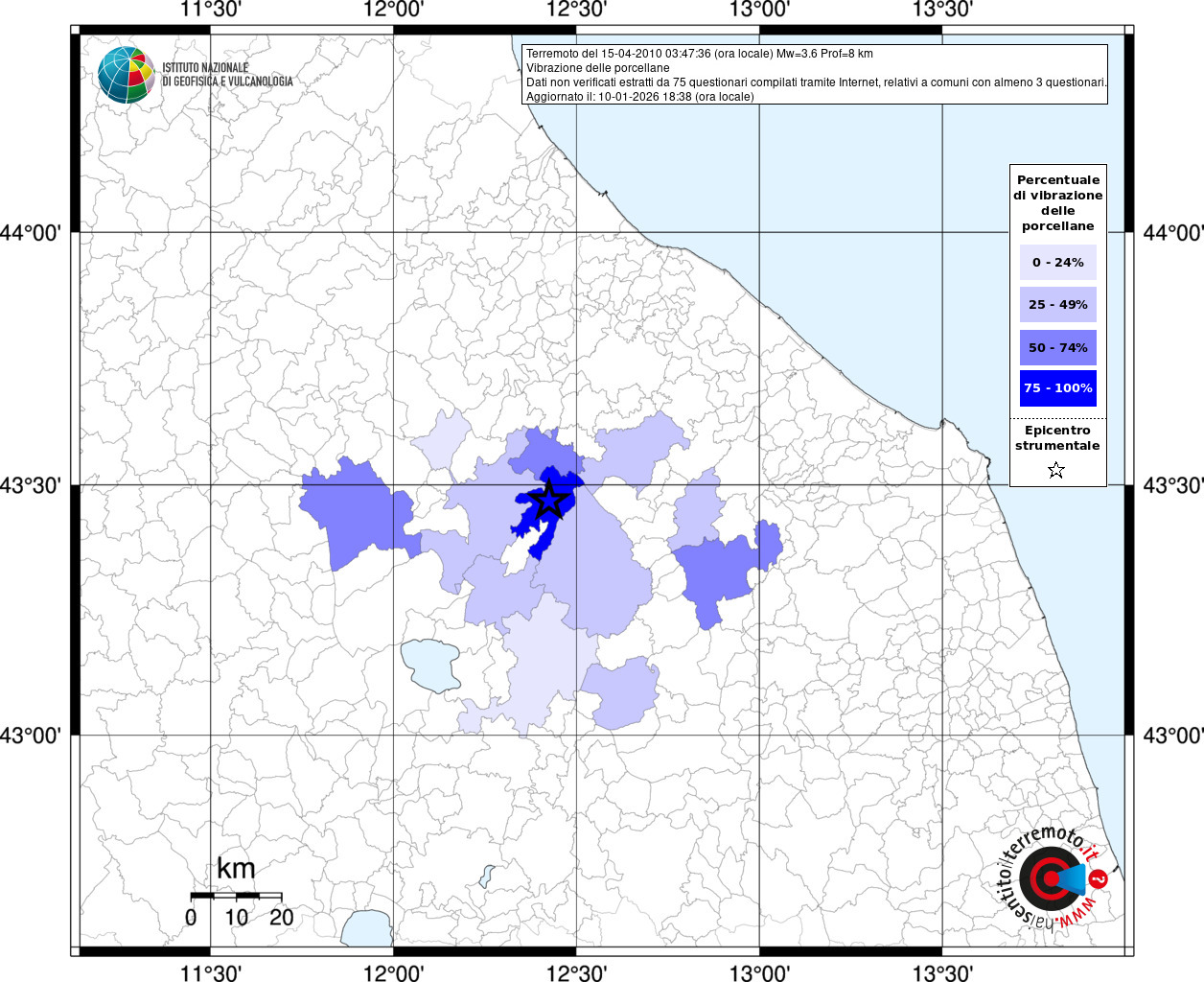Select the 0 - 24% legend swatch
The image size is (1204, 982).
1057,262
